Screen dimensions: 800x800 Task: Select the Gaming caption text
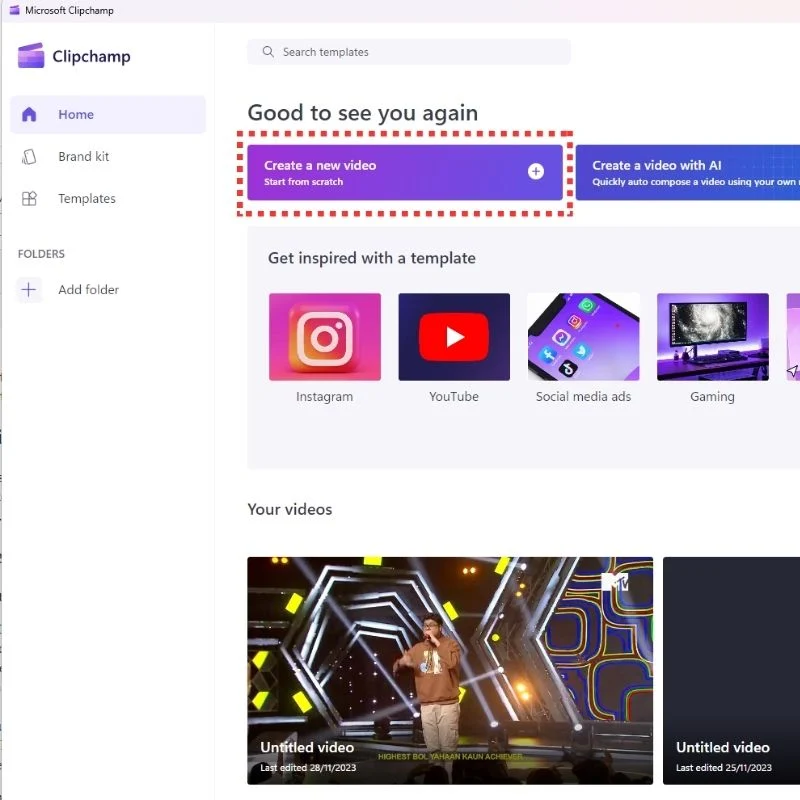(x=713, y=397)
